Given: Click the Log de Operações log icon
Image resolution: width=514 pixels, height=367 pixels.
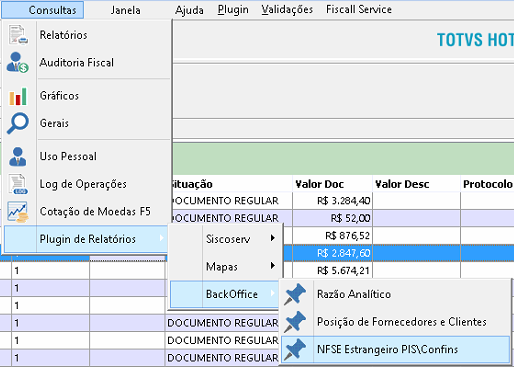Looking at the screenshot, I should coord(18,184).
